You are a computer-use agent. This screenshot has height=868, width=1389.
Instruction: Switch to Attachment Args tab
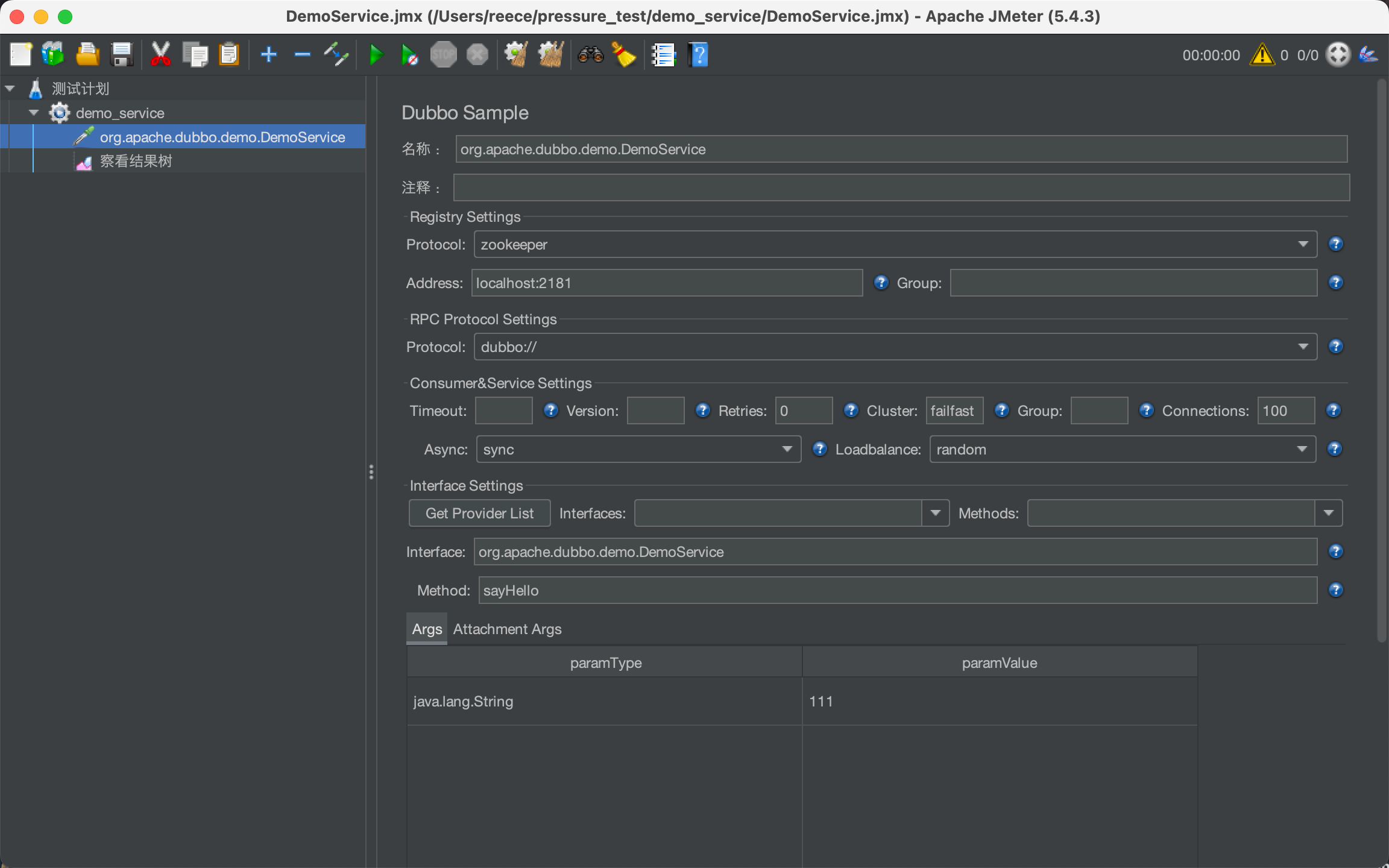507,629
